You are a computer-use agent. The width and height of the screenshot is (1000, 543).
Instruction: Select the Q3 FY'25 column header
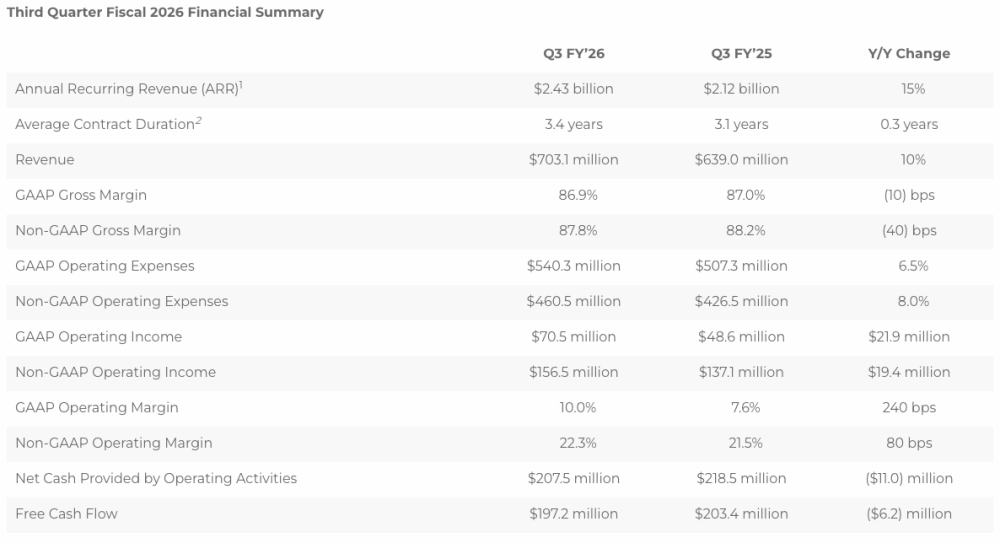tap(741, 54)
